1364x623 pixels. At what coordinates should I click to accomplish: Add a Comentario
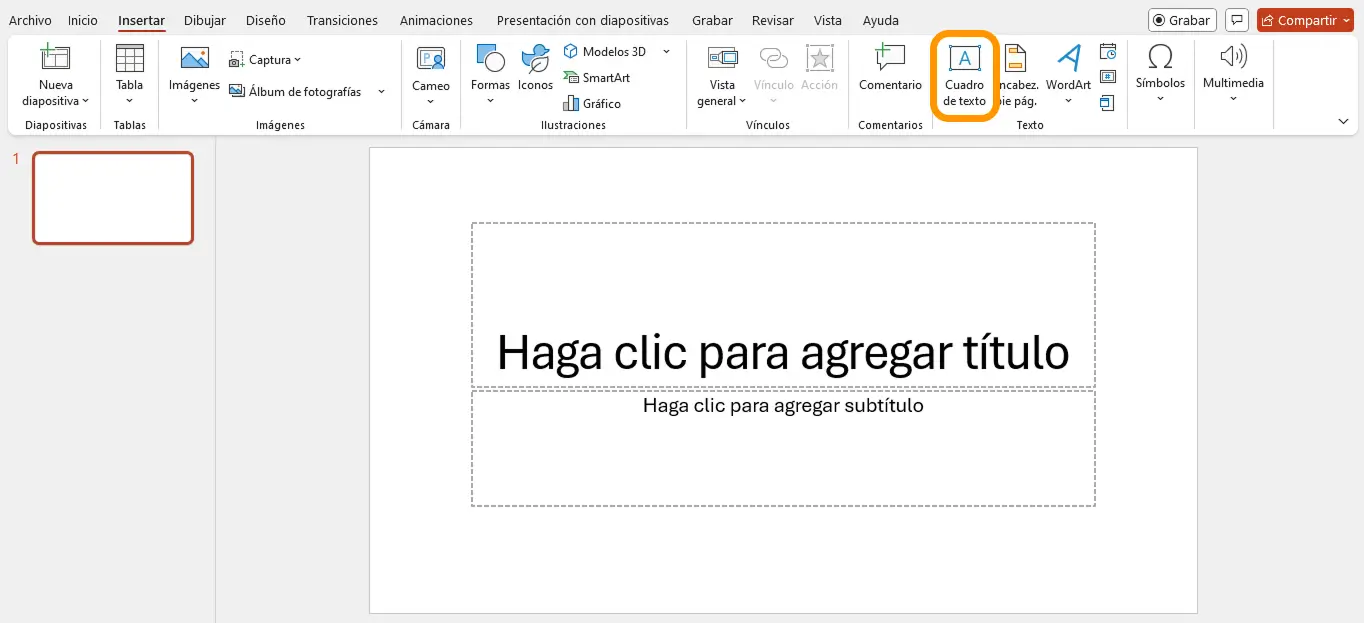coord(890,68)
